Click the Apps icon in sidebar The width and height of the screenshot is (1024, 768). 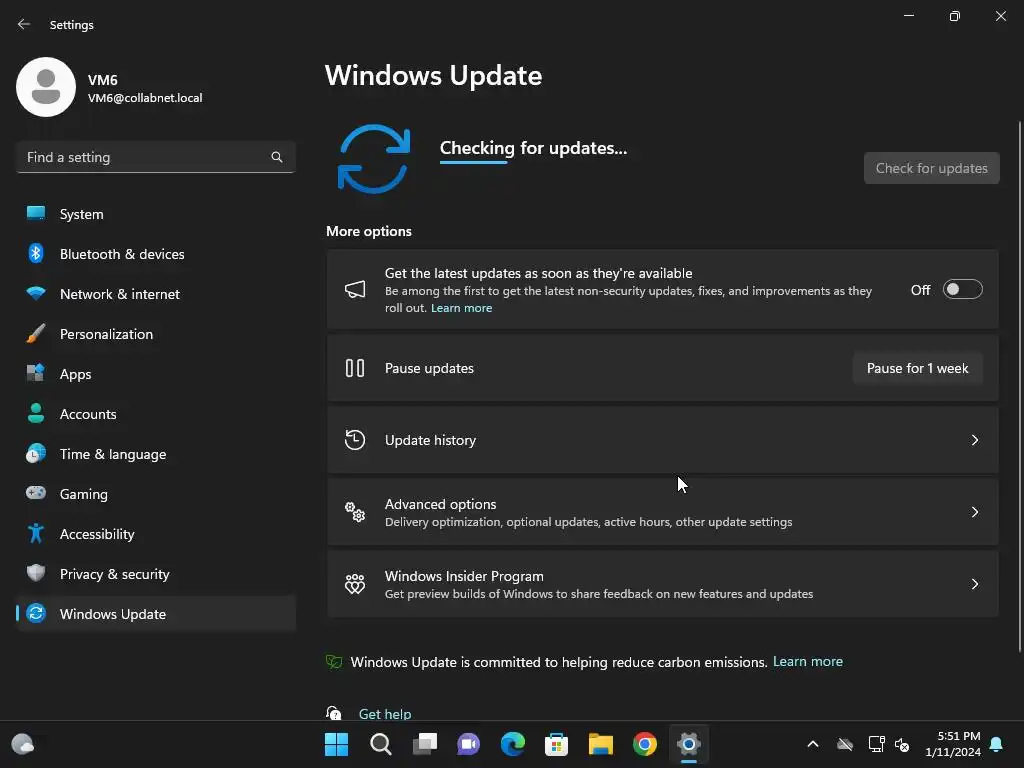[36, 374]
